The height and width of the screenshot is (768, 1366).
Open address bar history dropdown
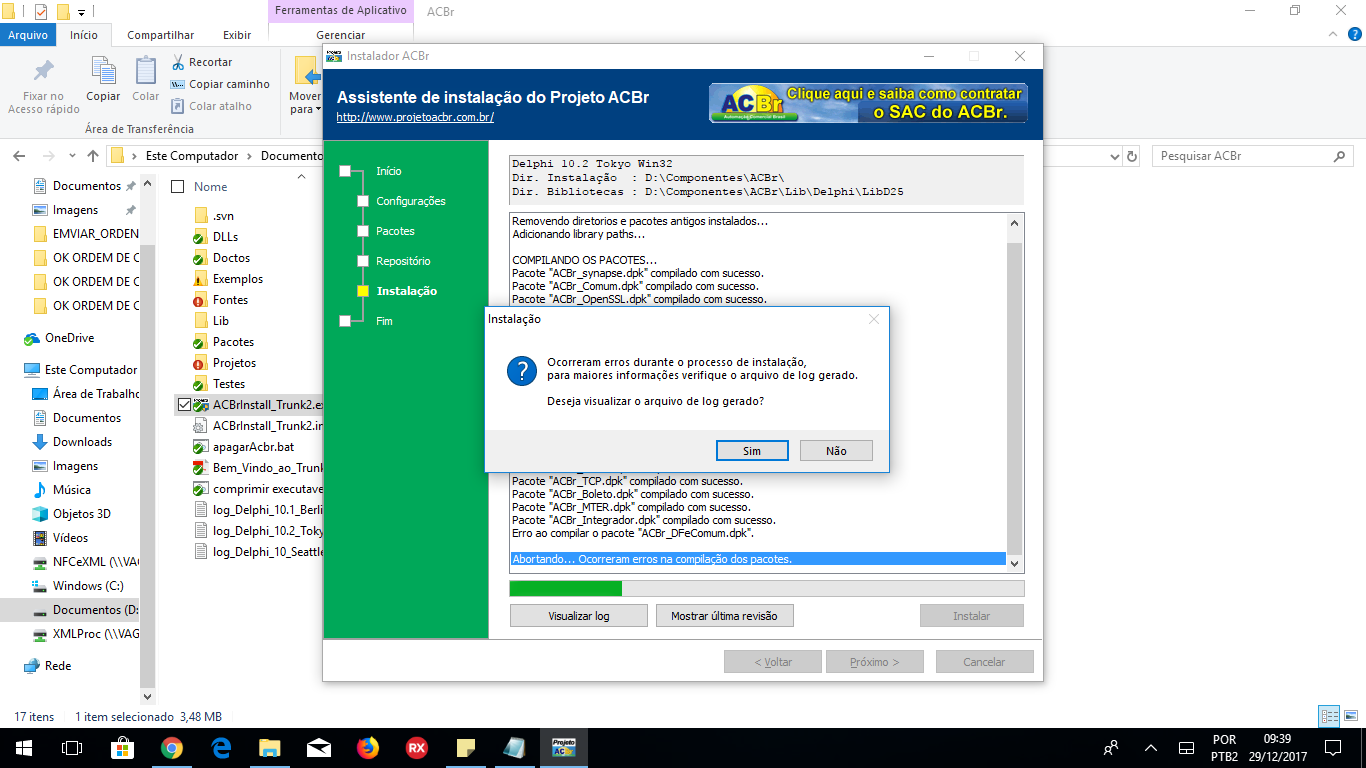(x=1114, y=157)
